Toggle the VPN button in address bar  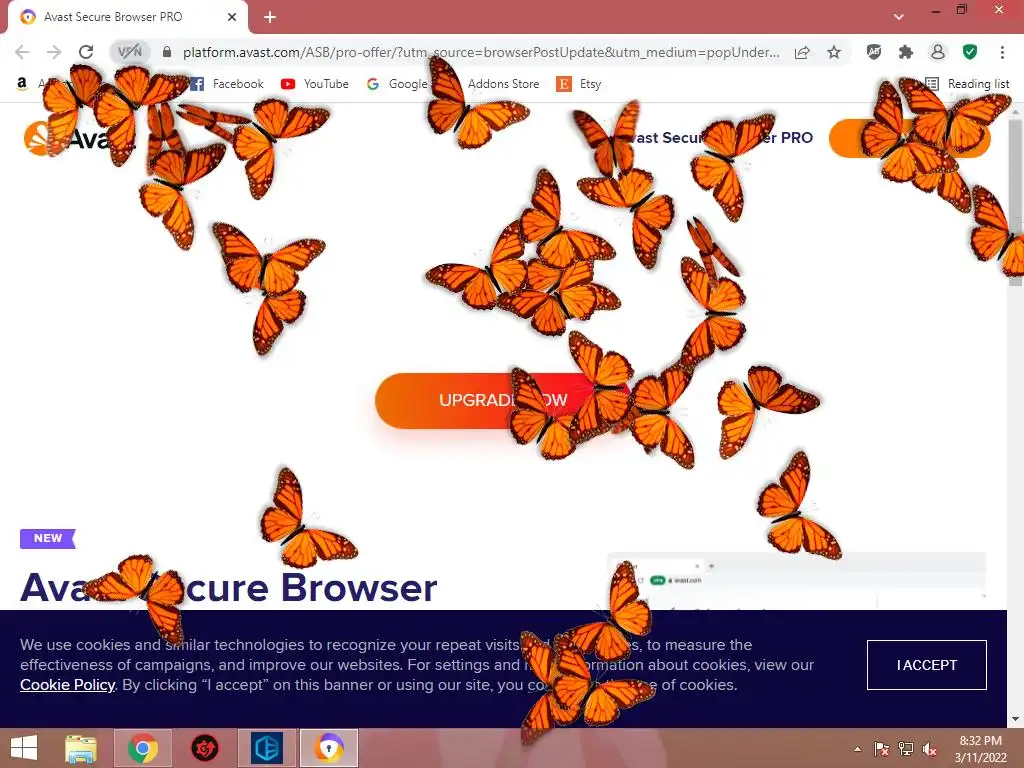click(130, 52)
